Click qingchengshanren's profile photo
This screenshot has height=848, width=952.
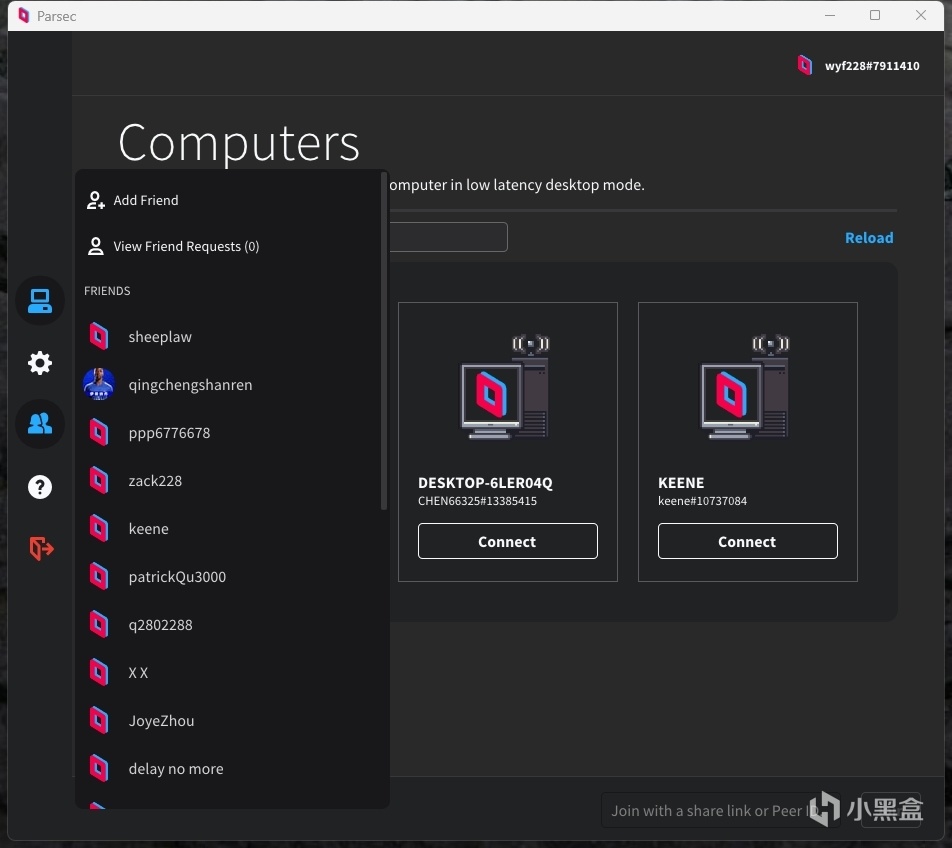click(99, 384)
